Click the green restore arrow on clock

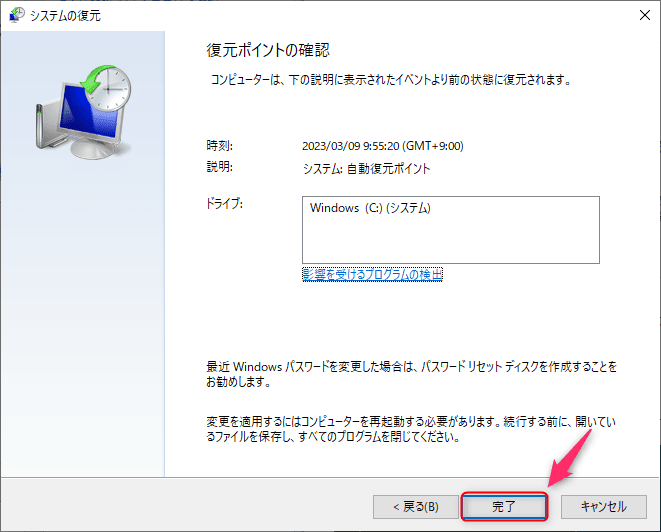tap(94, 79)
